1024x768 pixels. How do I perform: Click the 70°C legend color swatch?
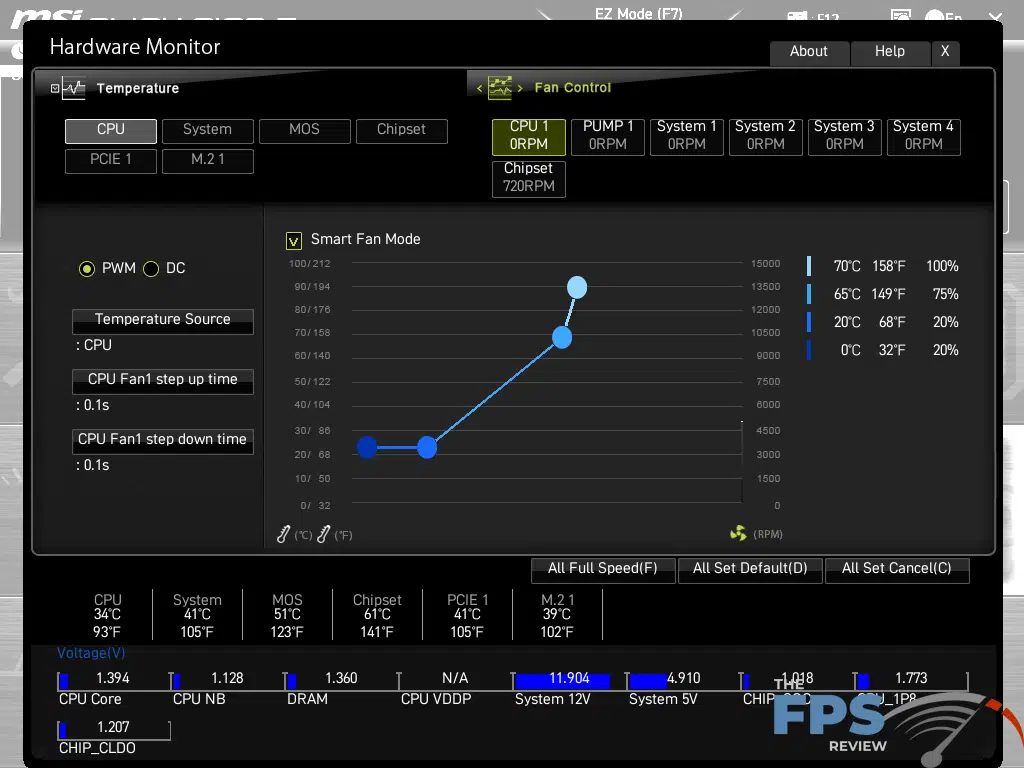point(809,266)
